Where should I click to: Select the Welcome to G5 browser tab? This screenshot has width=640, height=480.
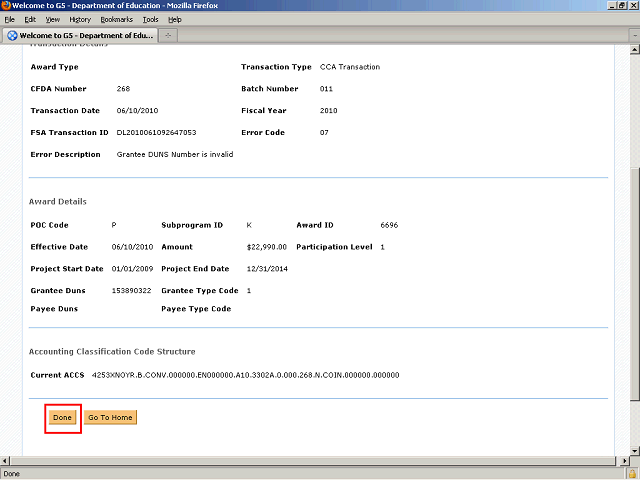[x=80, y=36]
